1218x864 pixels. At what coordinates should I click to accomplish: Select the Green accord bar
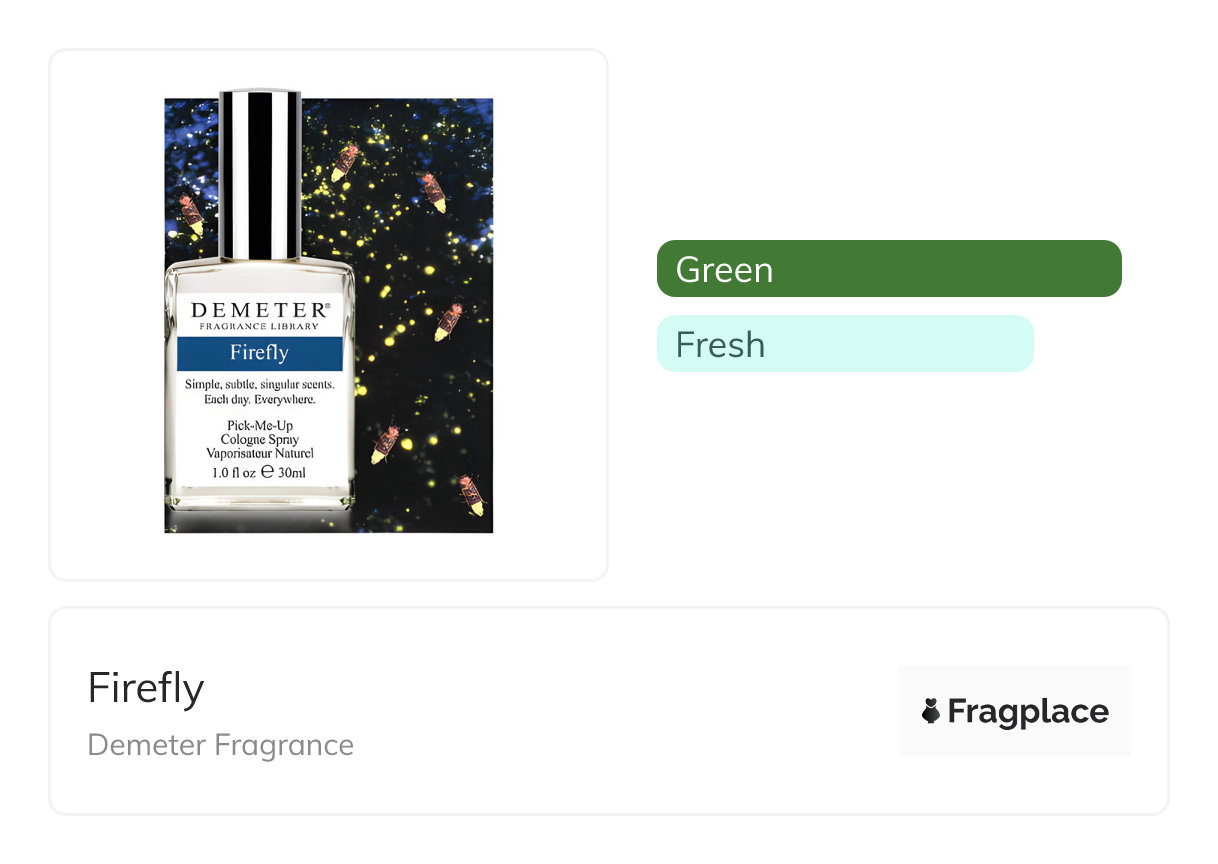coord(888,269)
